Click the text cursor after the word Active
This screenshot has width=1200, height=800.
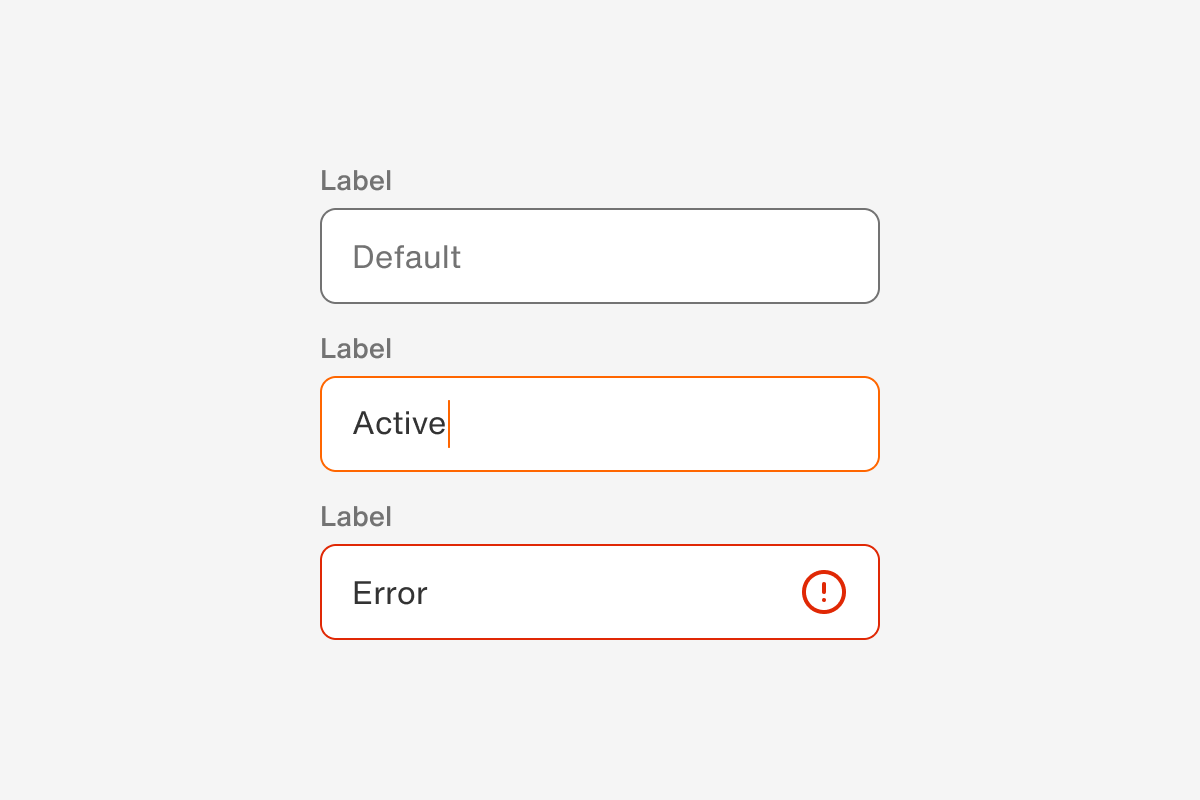(450, 423)
